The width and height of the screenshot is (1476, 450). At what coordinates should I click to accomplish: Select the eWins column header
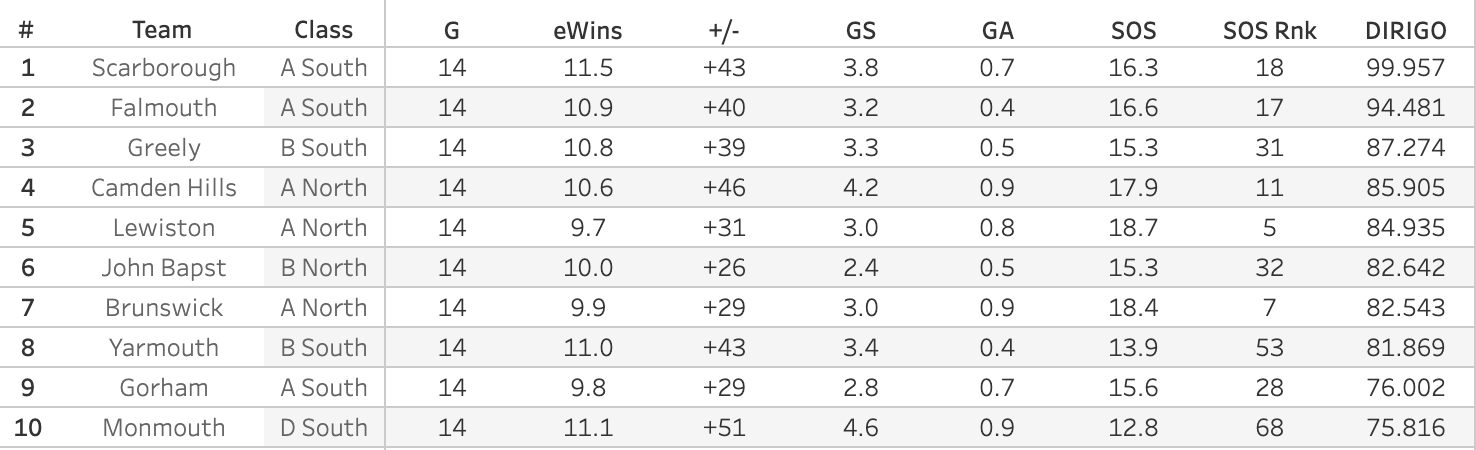587,30
